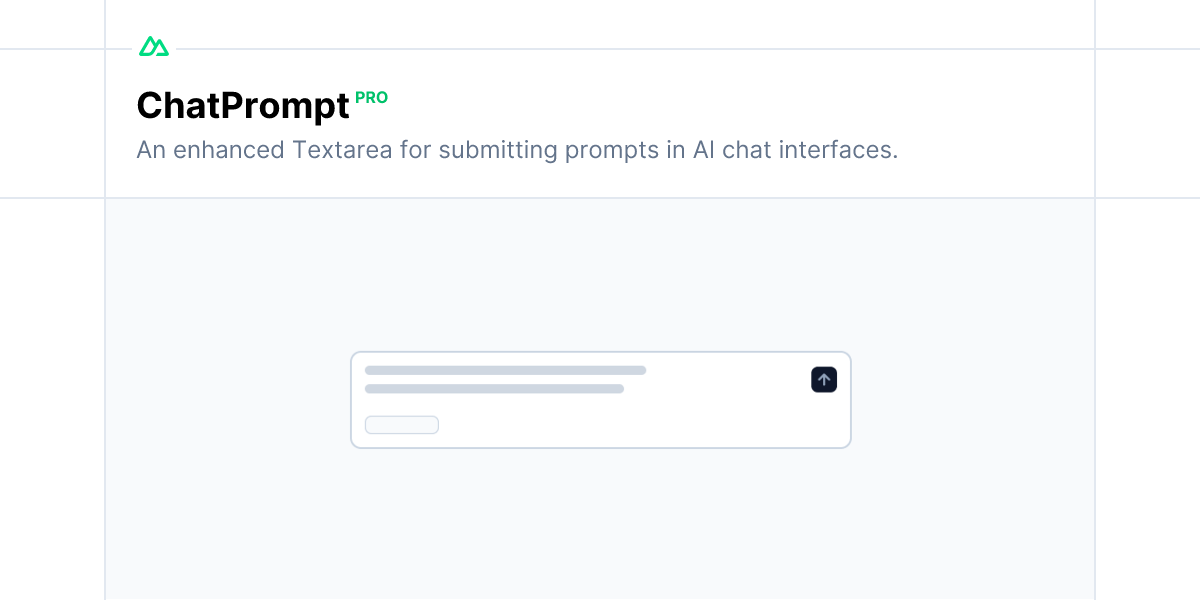Click the gray preview area above the prompt box
Screen dimensions: 1200x600
[600, 275]
